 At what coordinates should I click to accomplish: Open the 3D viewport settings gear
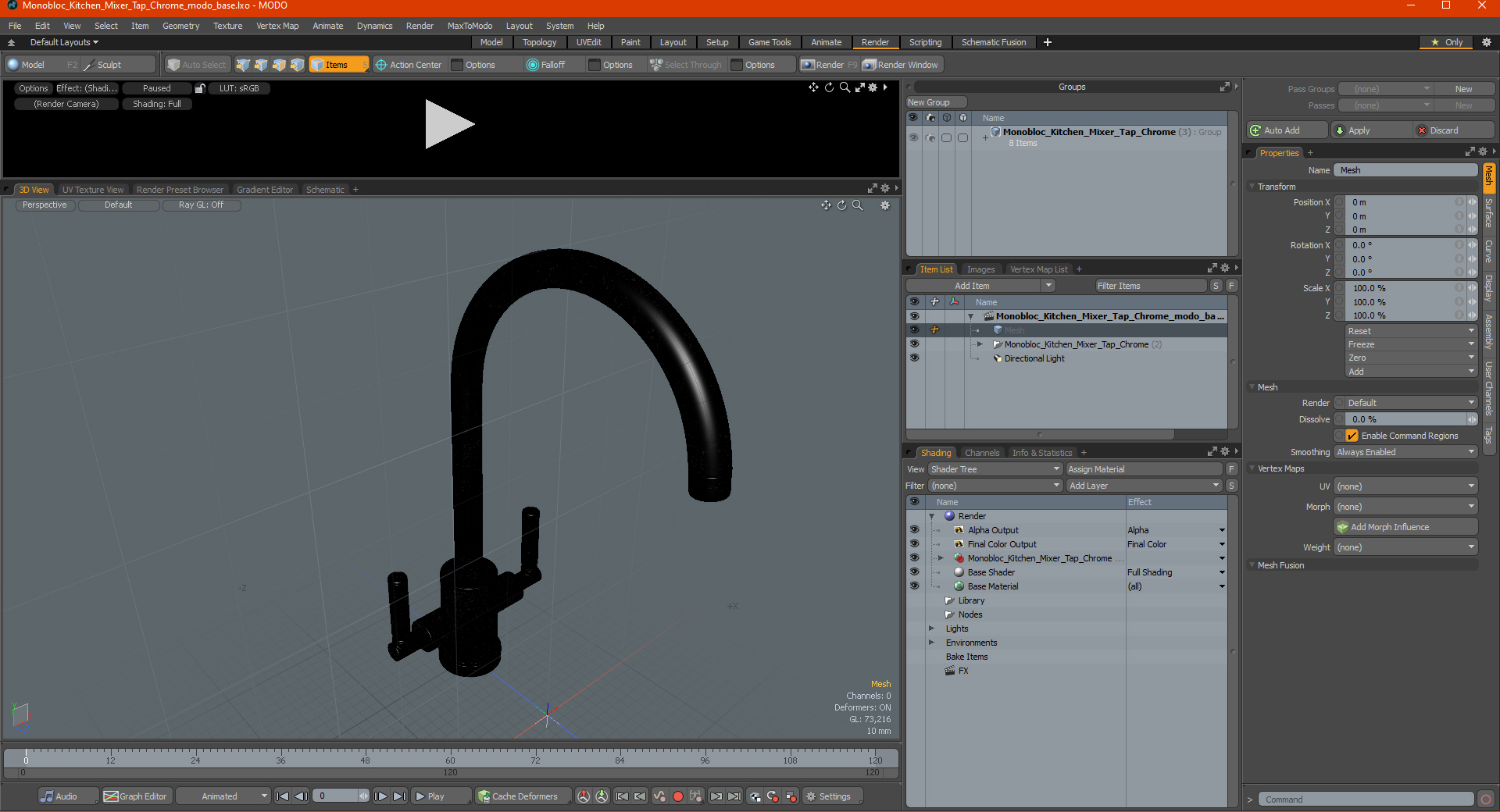coord(885,205)
